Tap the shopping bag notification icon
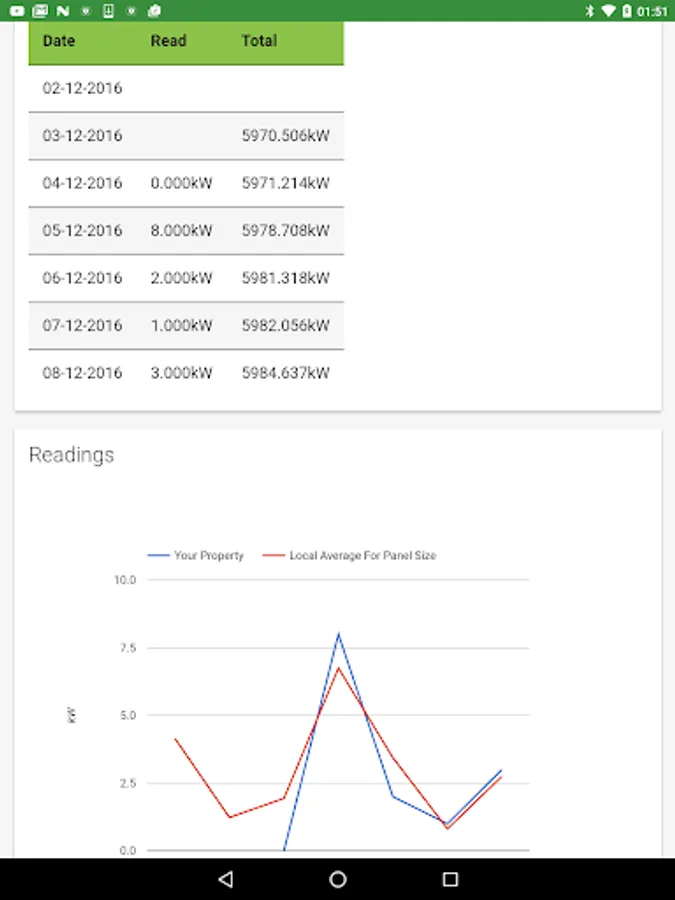 (x=153, y=11)
